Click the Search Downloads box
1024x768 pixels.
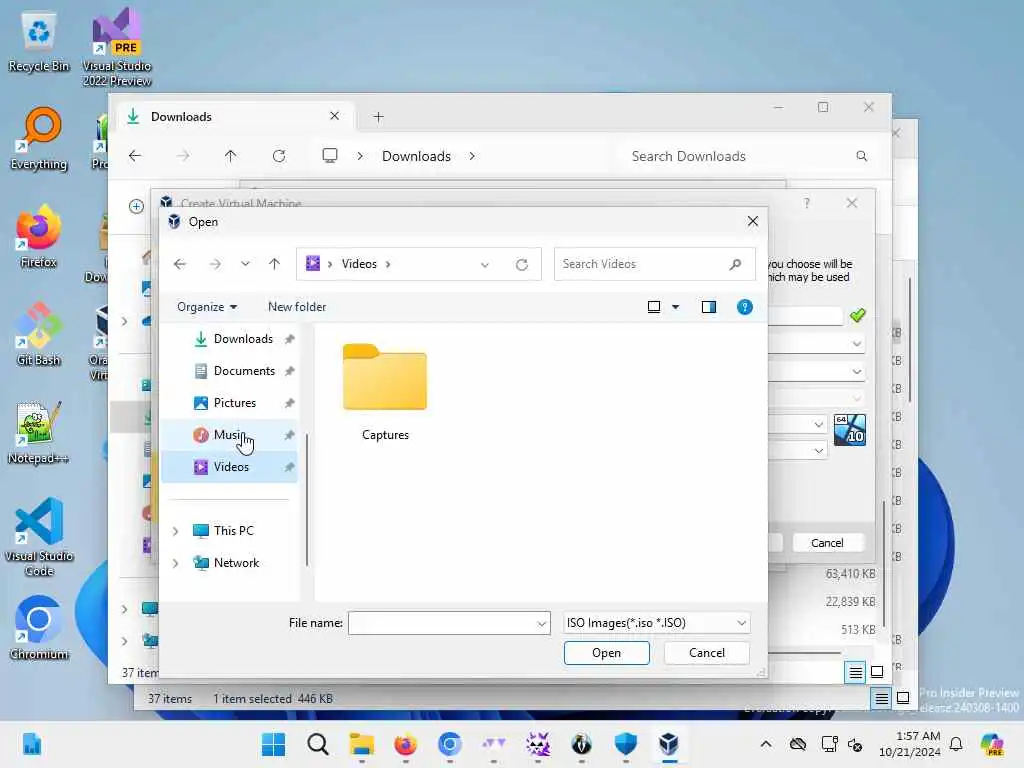pyautogui.click(x=748, y=156)
